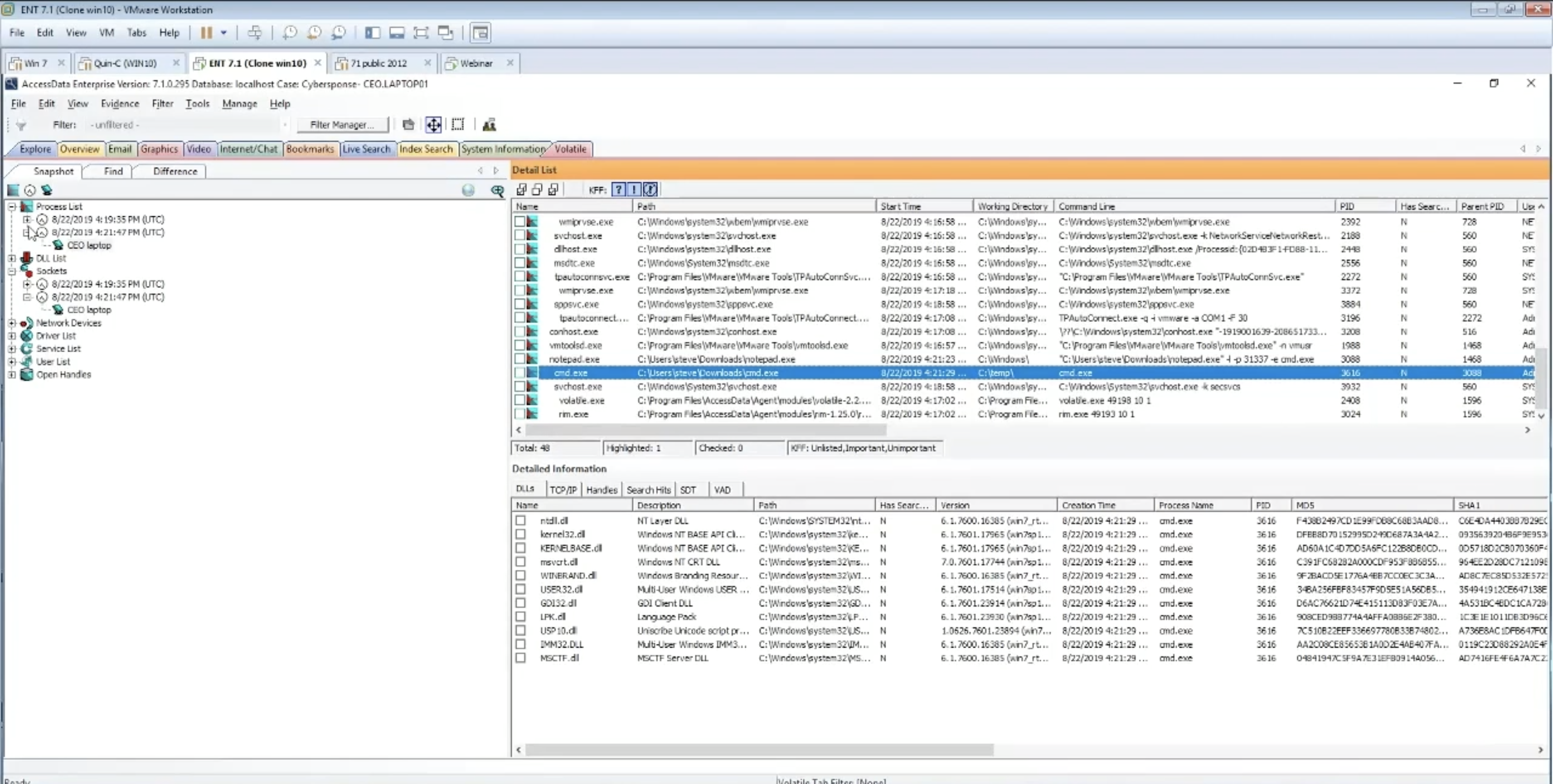Click the DLL List tree icon

(26, 258)
